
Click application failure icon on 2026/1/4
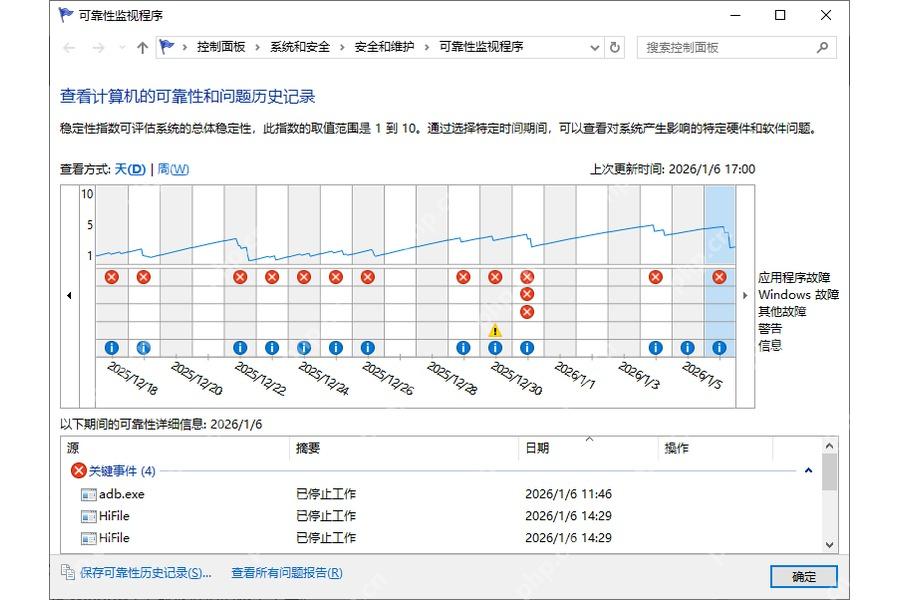(x=655, y=277)
